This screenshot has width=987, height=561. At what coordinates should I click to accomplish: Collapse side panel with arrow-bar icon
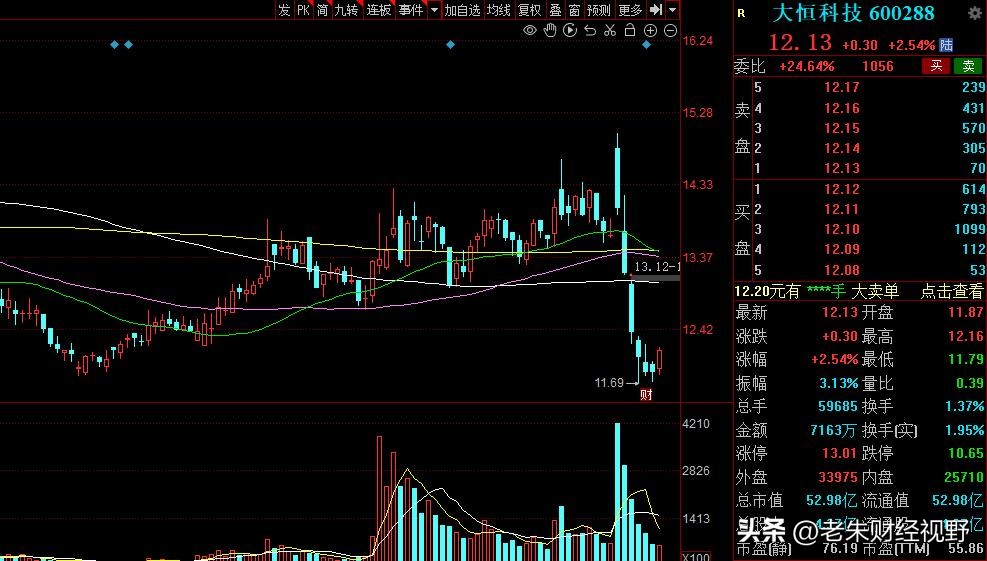point(656,9)
